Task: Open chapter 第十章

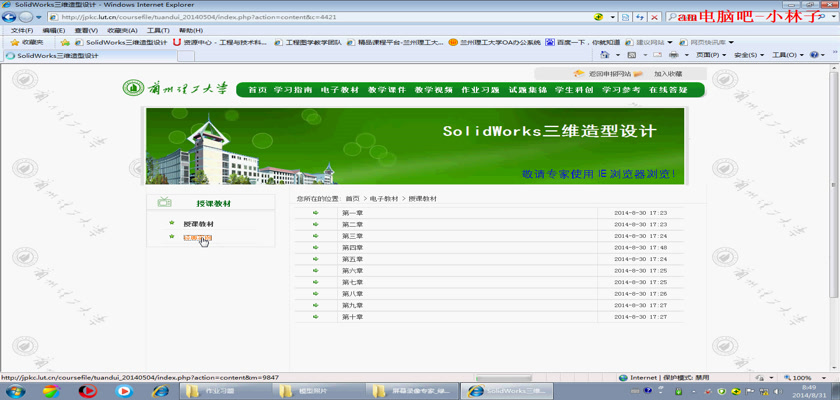Action: click(352, 317)
